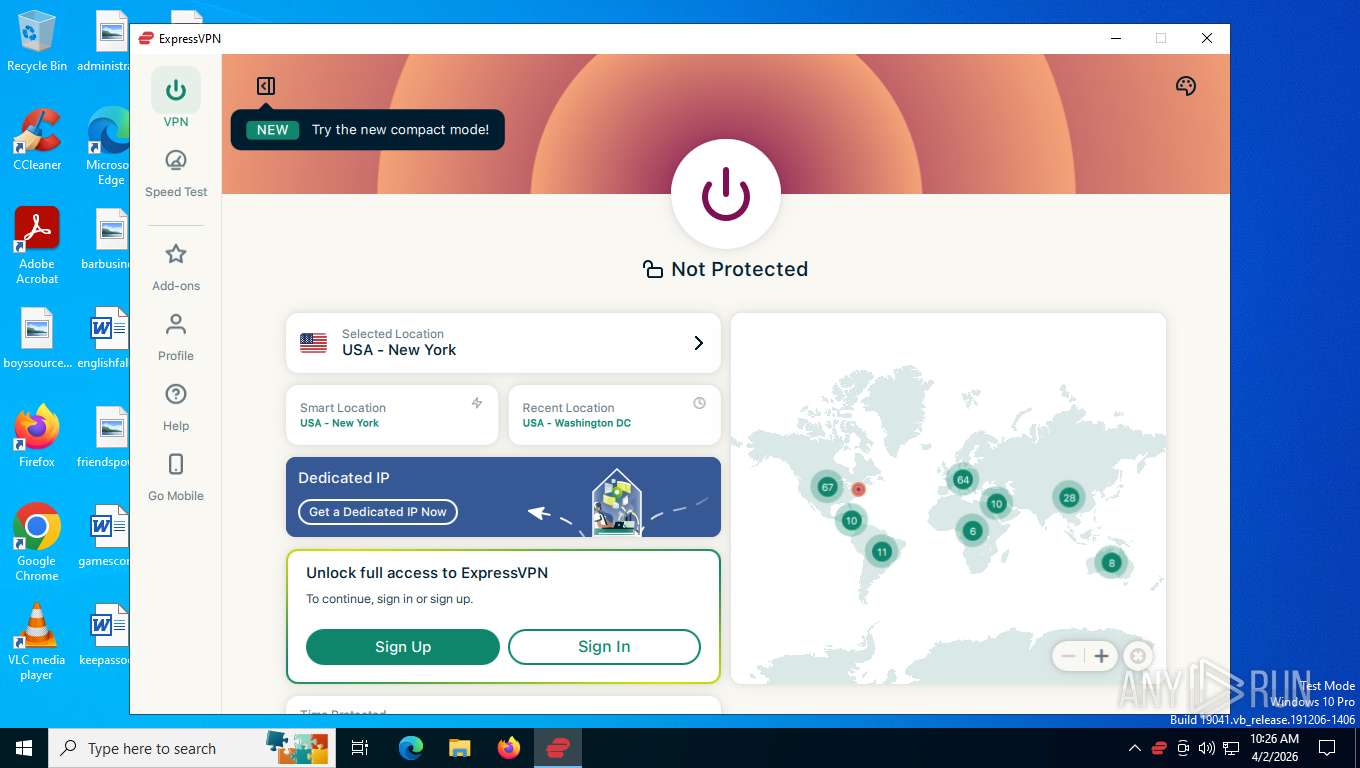Viewport: 1360px width, 768px height.
Task: Click the 64 server cluster in Europe
Action: click(963, 479)
